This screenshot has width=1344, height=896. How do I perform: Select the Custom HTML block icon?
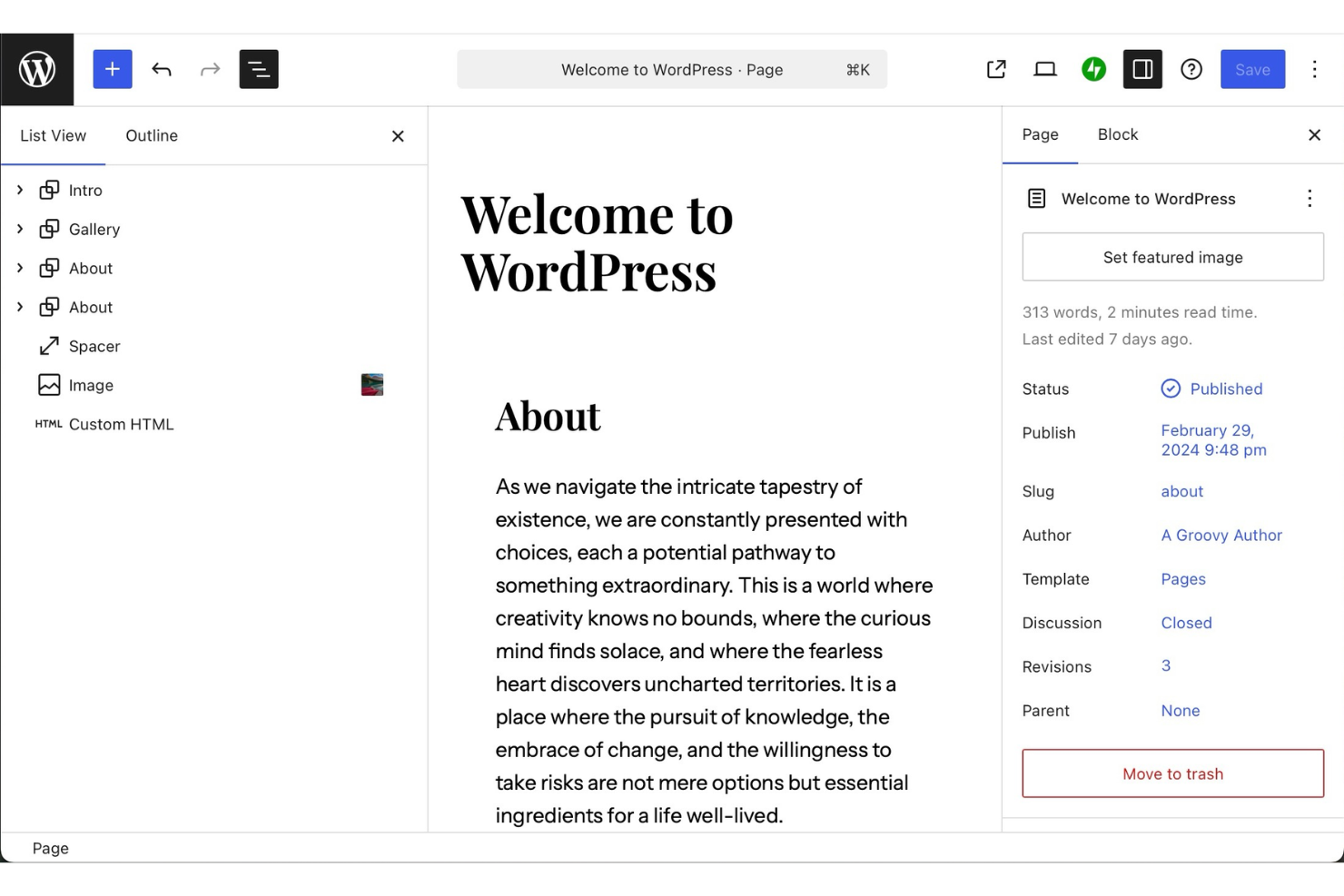(x=49, y=424)
